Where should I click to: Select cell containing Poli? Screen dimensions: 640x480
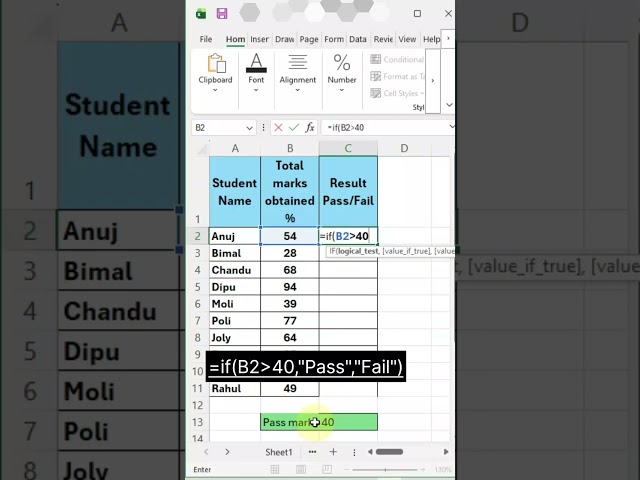pyautogui.click(x=235, y=321)
